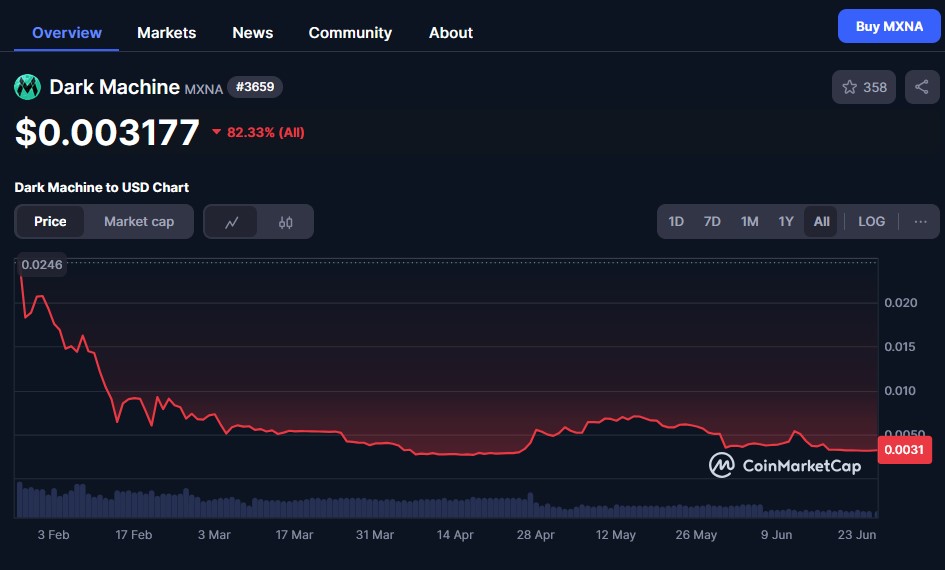Set chart range to All
Screen dimensions: 945x570
click(821, 222)
